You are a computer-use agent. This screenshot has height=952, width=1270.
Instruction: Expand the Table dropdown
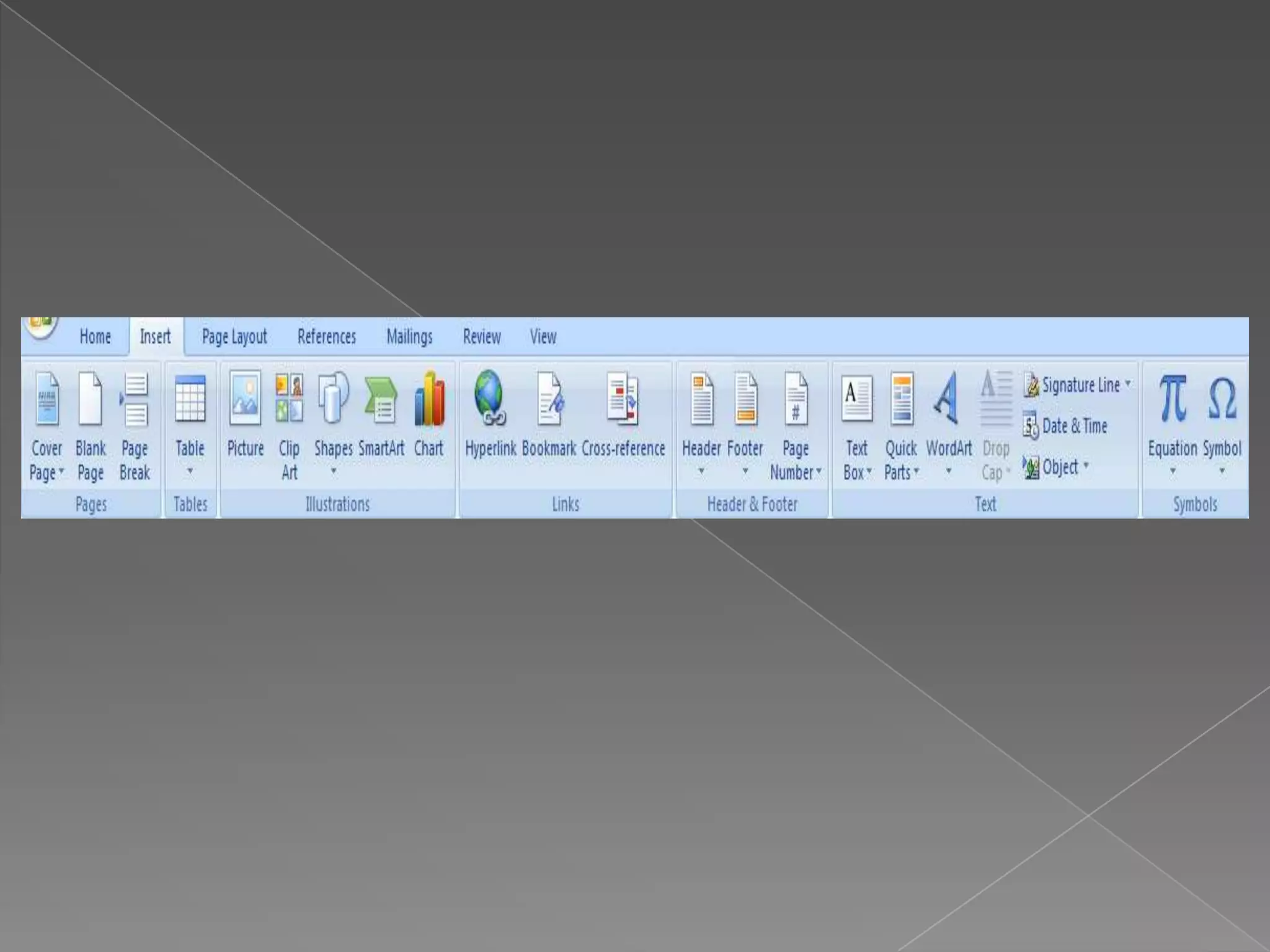point(190,471)
